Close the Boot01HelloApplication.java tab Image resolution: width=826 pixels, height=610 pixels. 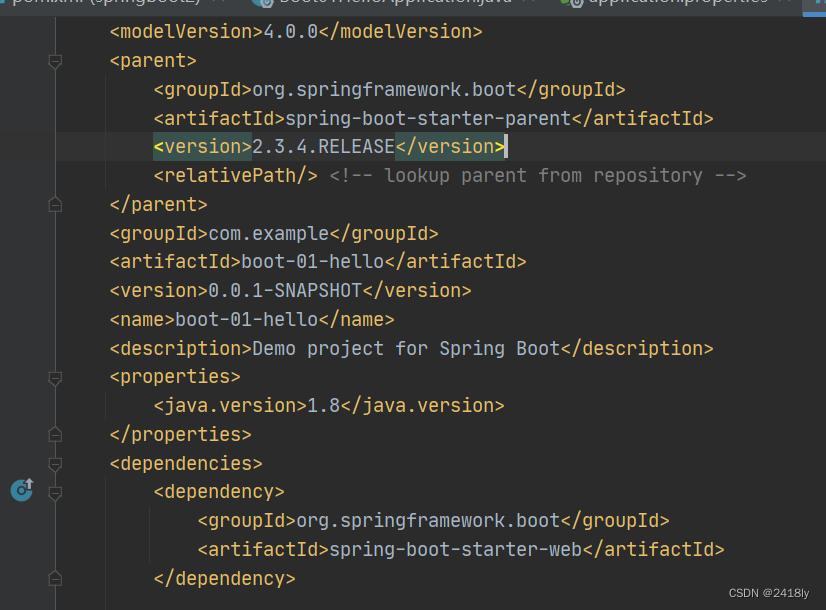tap(530, 3)
